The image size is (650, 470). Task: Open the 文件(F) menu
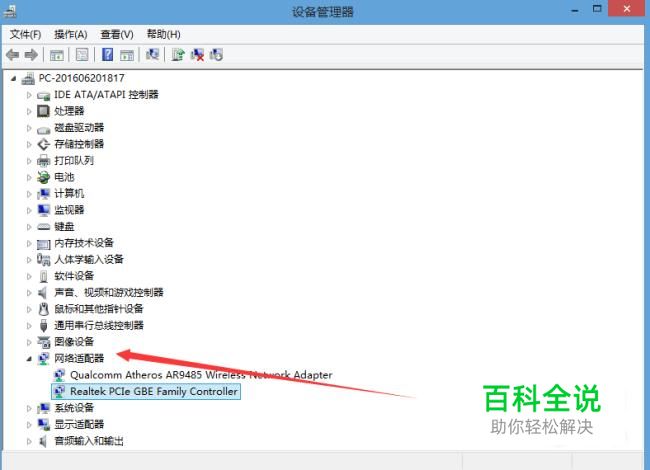click(25, 34)
